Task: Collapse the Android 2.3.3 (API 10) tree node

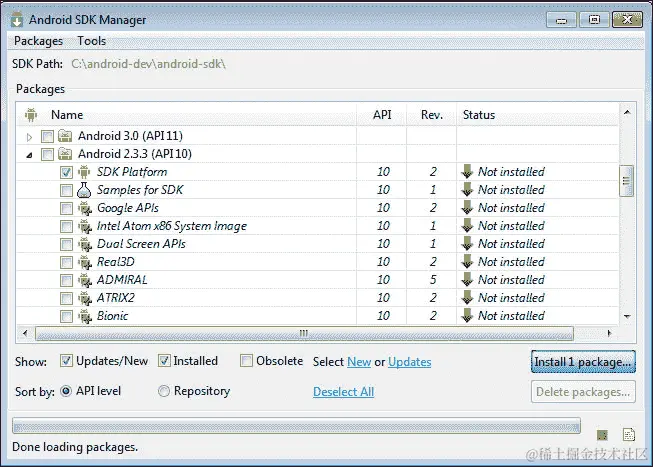Action: pyautogui.click(x=29, y=155)
